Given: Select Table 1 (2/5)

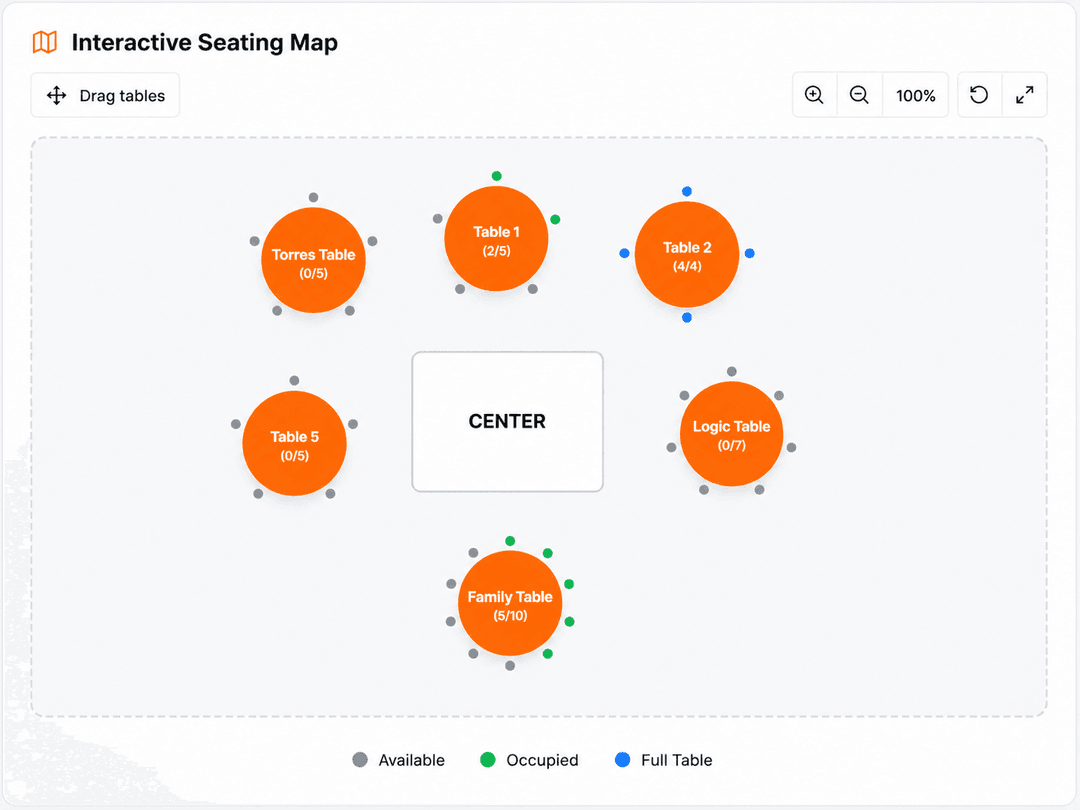Looking at the screenshot, I should (x=496, y=239).
